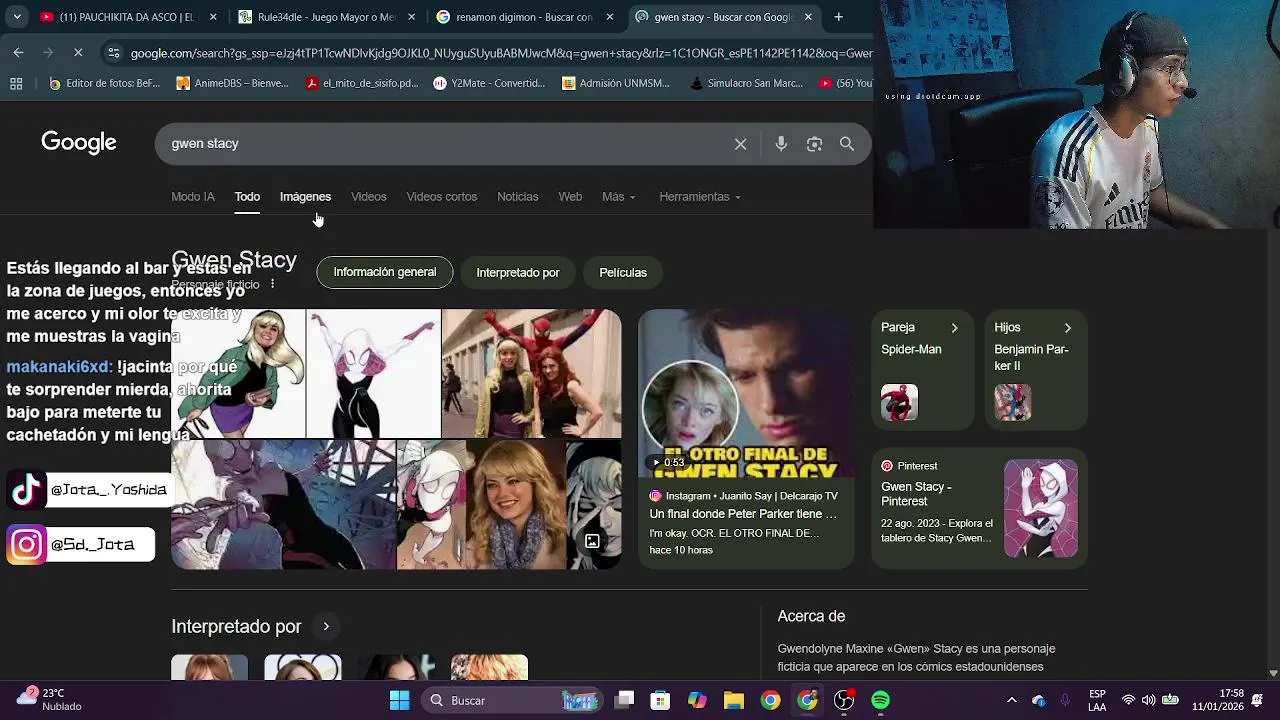
Task: Go back to the previous page
Action: click(18, 52)
